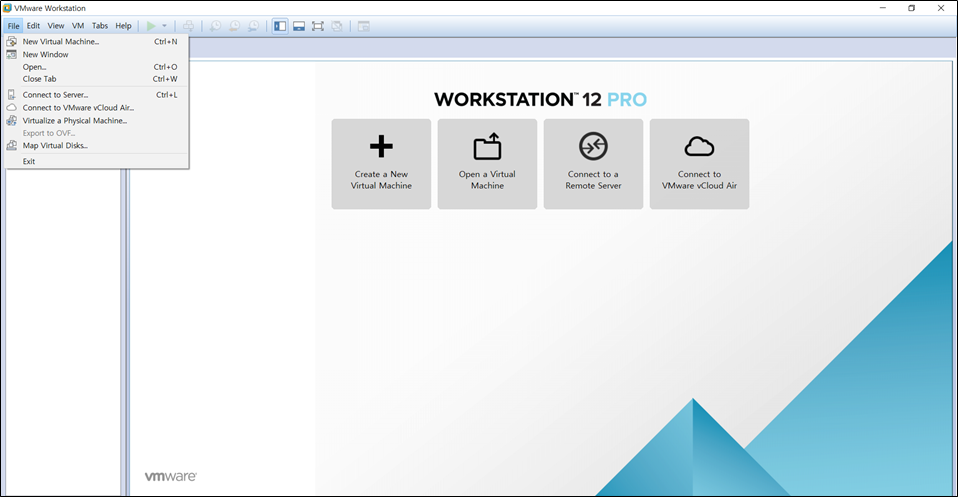The width and height of the screenshot is (958, 497).
Task: Open the power options dropdown arrow
Action: [x=164, y=26]
